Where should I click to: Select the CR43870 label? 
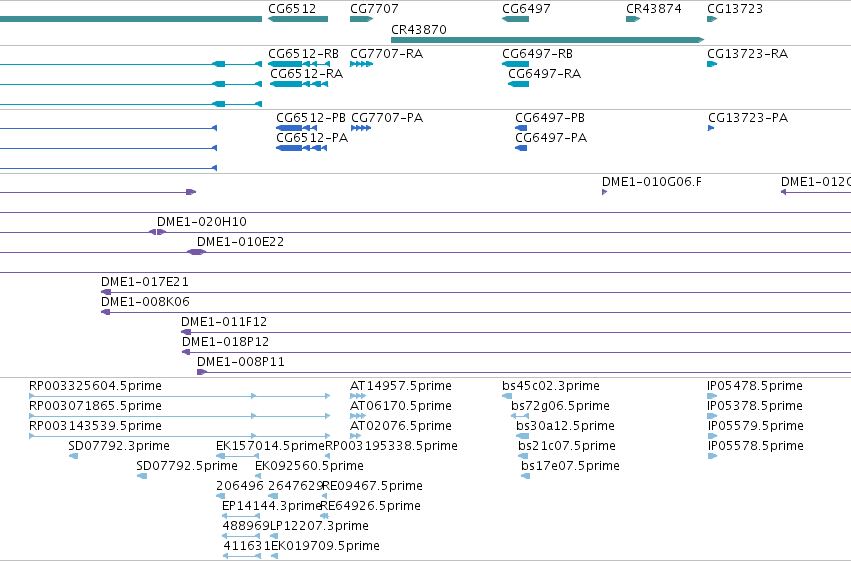(x=418, y=29)
